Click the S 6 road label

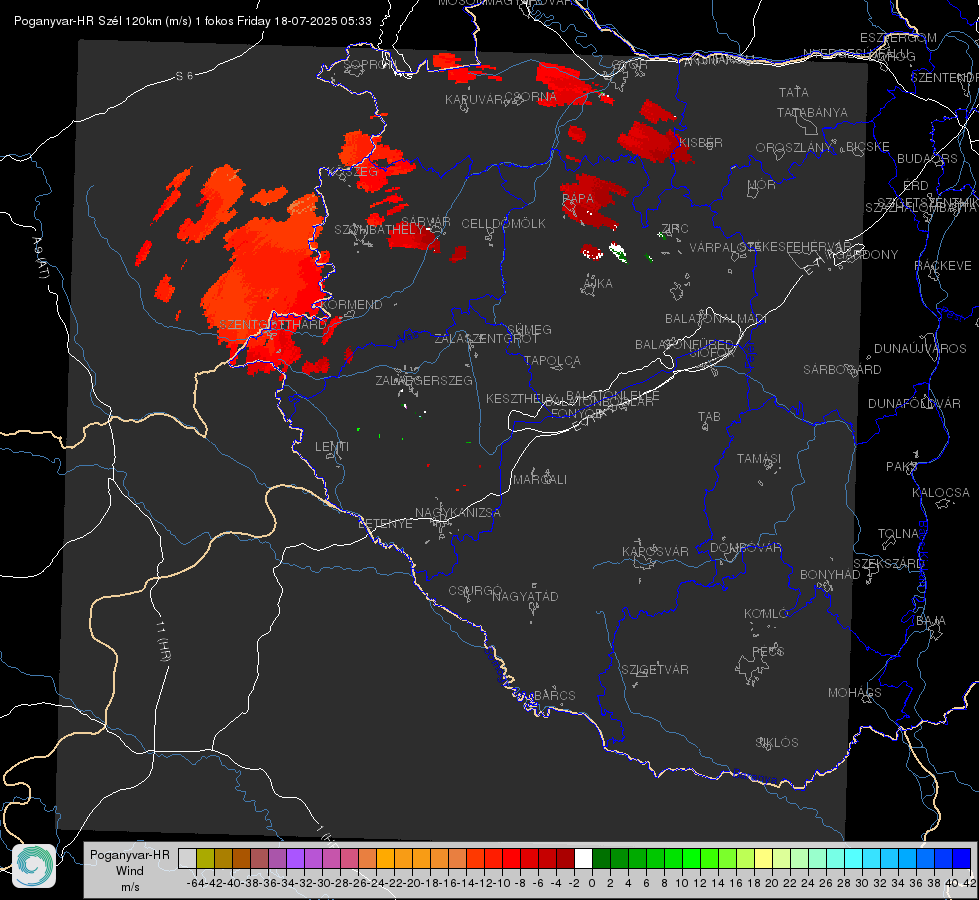pos(184,76)
